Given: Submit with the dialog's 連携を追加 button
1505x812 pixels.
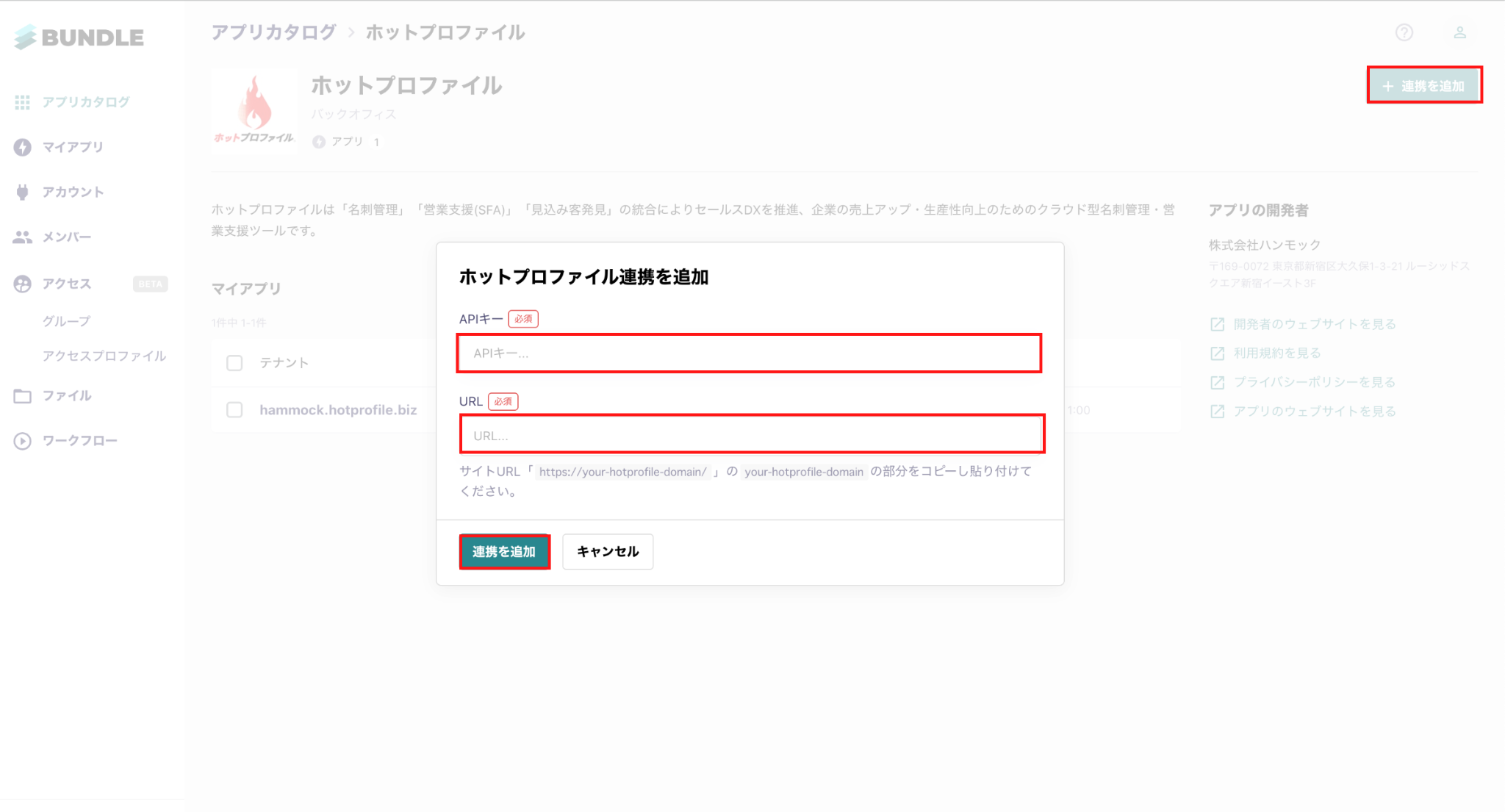Looking at the screenshot, I should [x=505, y=552].
